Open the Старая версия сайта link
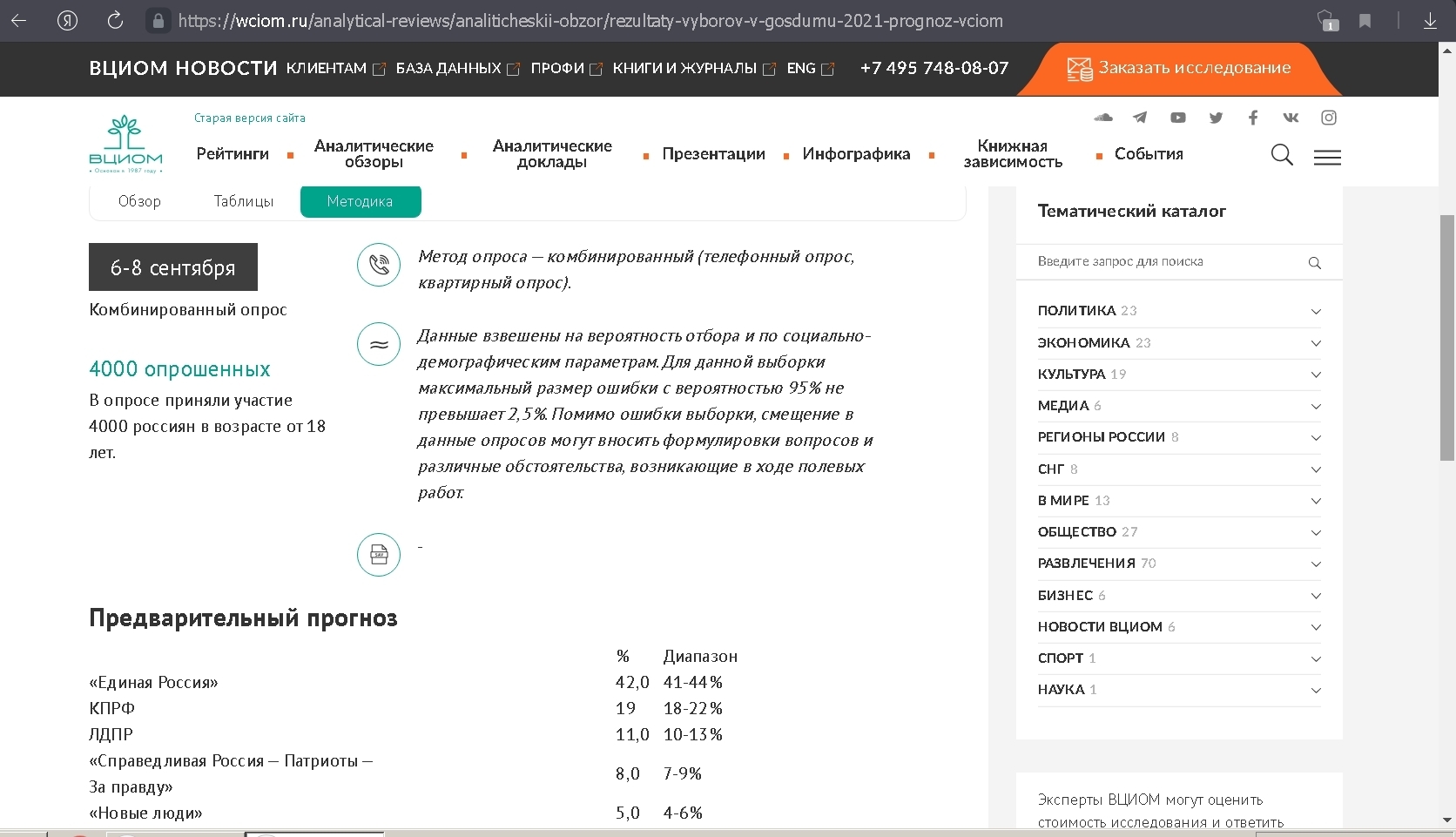This screenshot has width=1456, height=837. [249, 118]
